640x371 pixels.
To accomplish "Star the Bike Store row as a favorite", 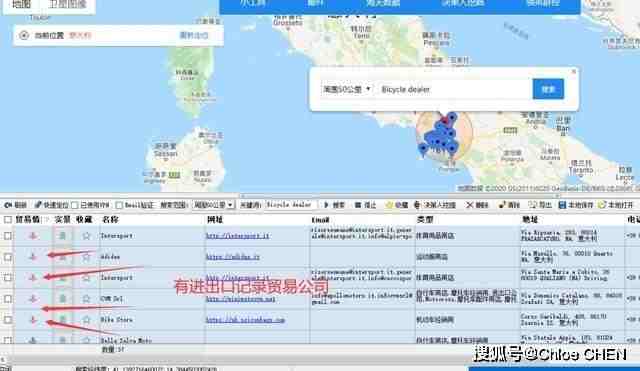I will pyautogui.click(x=86, y=320).
